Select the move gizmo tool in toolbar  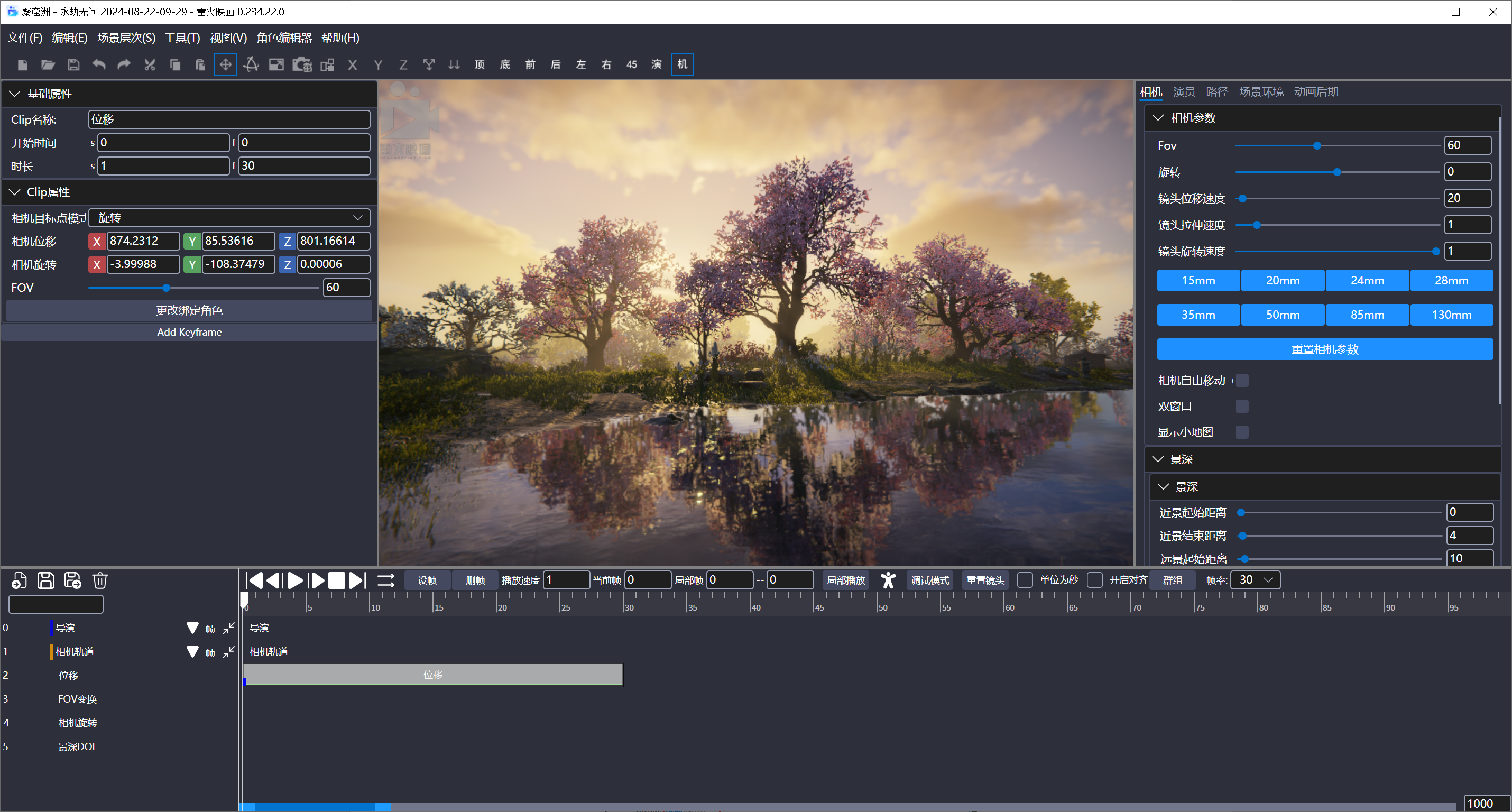coord(225,64)
